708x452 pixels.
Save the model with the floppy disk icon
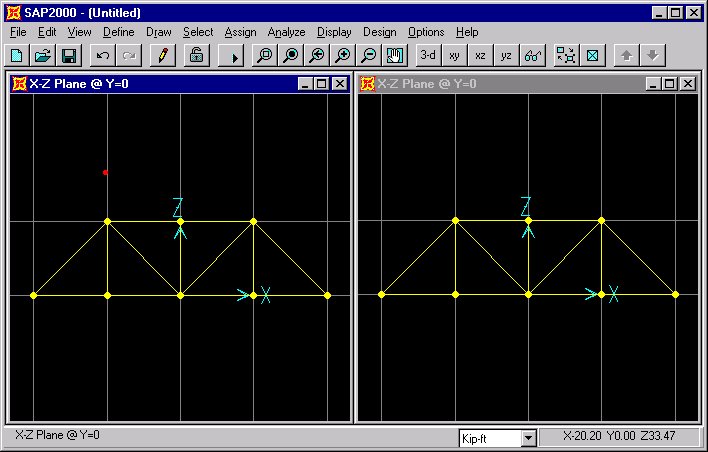69,56
